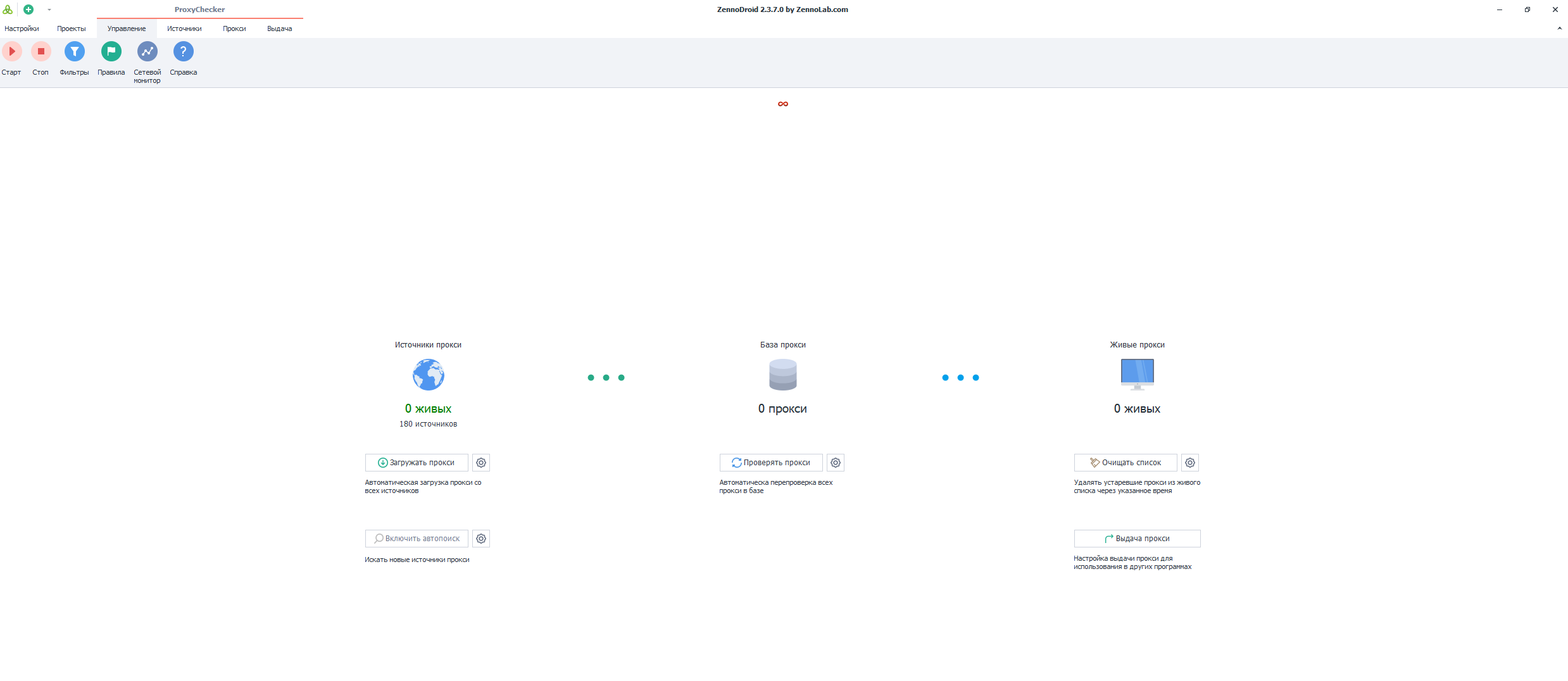The width and height of the screenshot is (1568, 681).
Task: Launch the Сетевой монитор graph icon
Action: tap(147, 52)
